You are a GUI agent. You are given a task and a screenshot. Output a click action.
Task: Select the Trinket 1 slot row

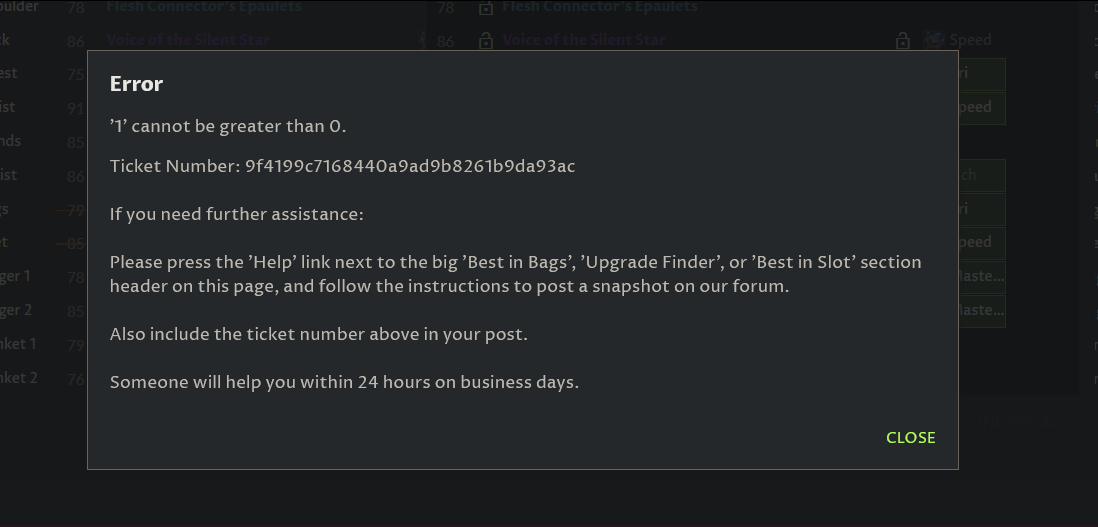18,344
